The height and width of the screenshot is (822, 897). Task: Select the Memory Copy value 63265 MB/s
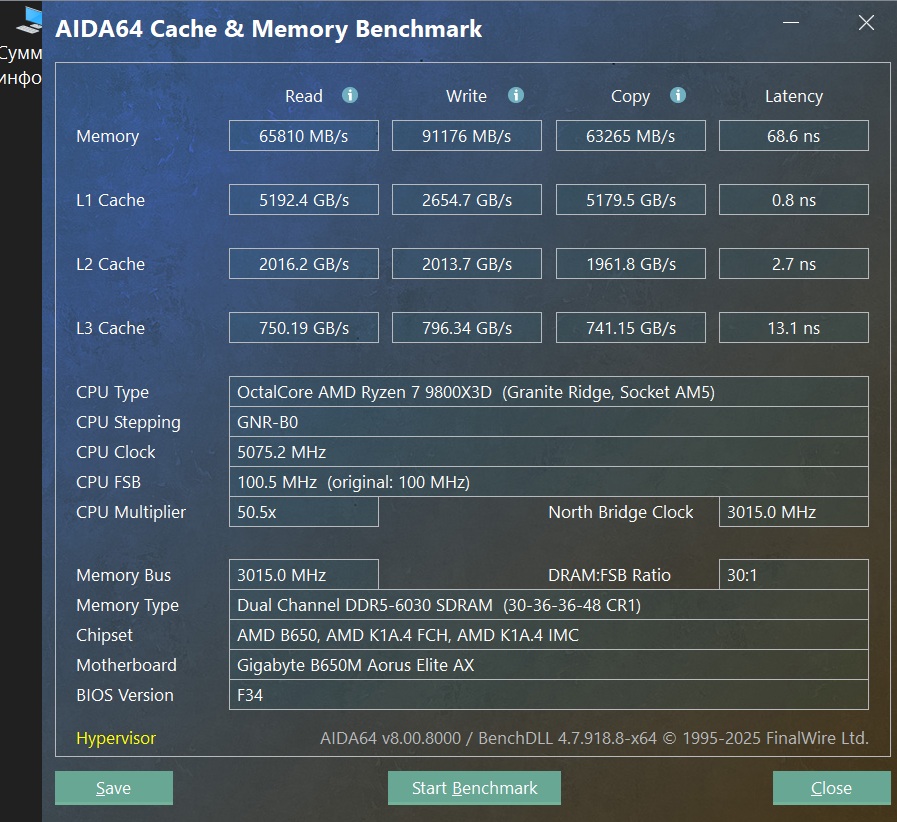(x=630, y=136)
